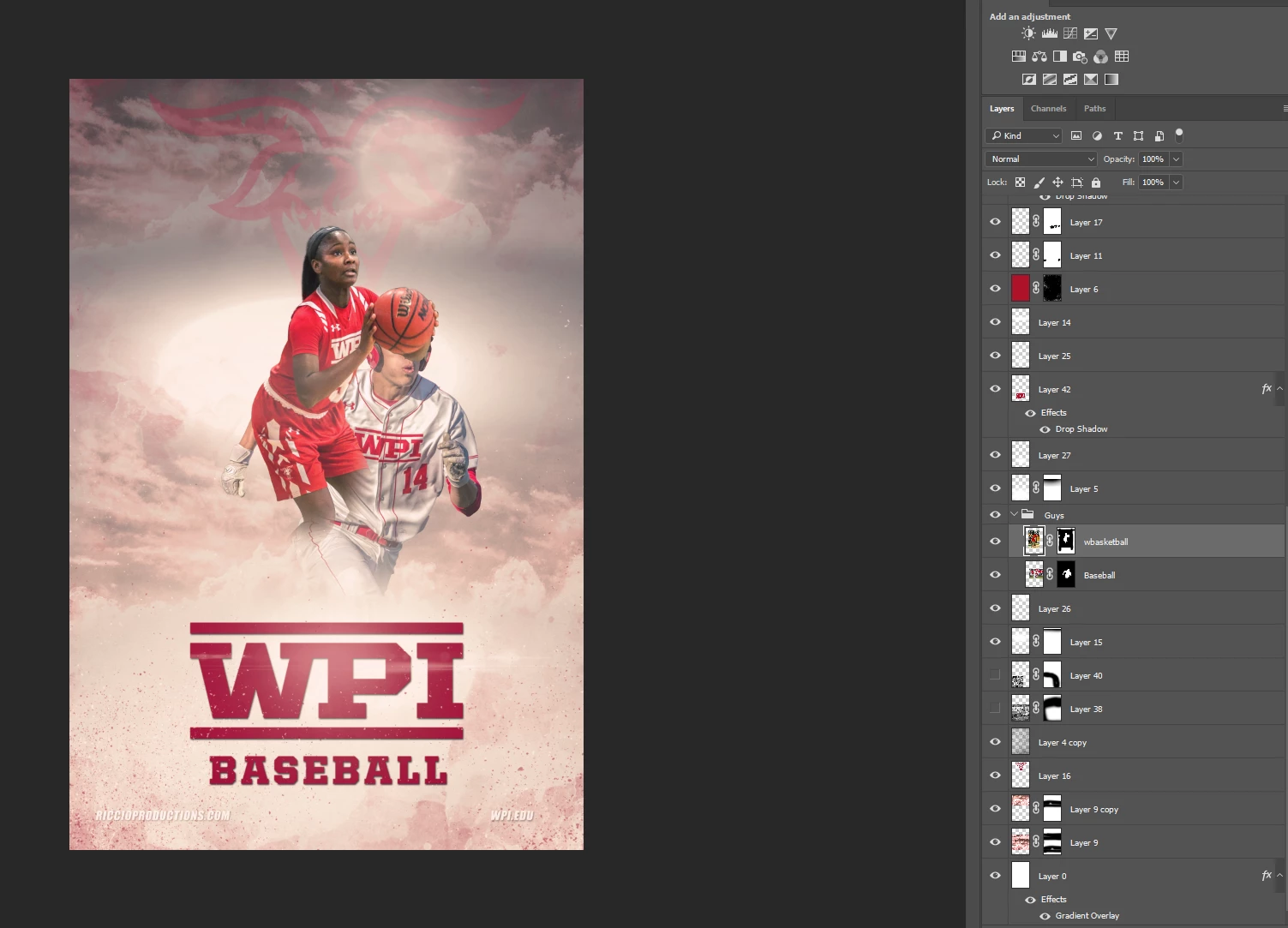Collapse Layer 0 effects list
Viewport: 1288px width, 928px height.
point(1279,876)
